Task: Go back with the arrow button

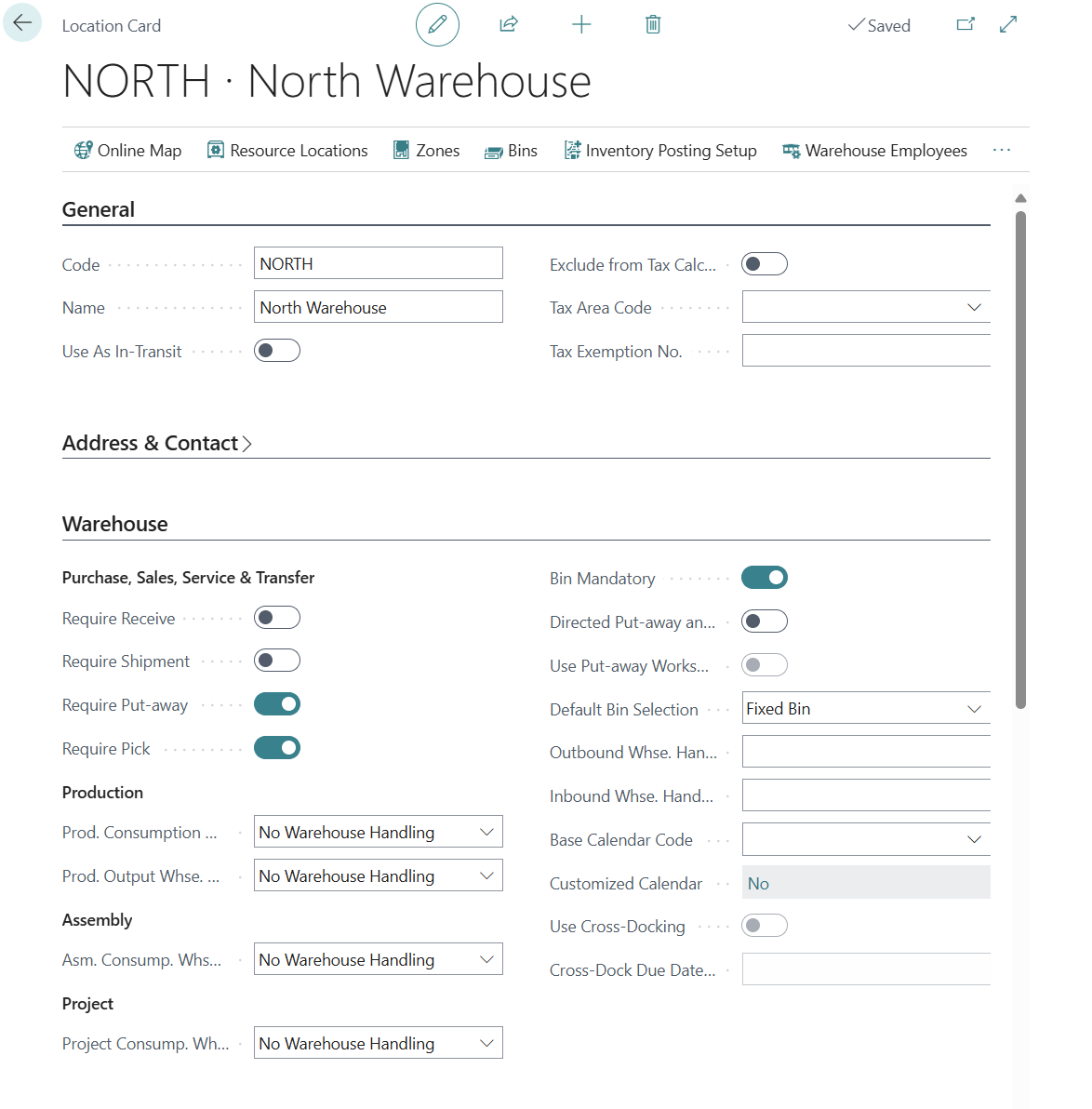Action: 22,23
